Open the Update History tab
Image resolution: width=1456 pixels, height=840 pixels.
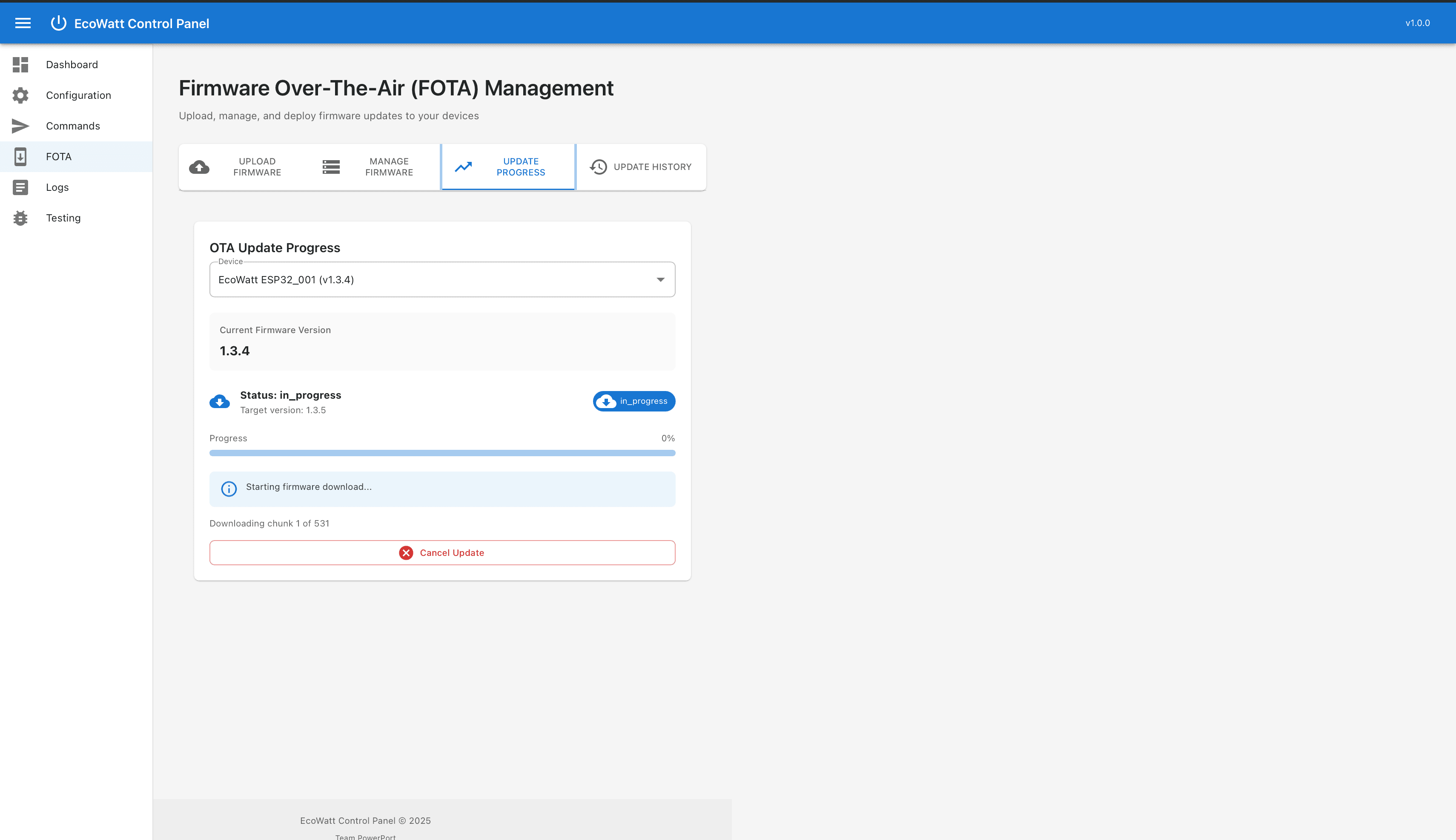pos(641,167)
